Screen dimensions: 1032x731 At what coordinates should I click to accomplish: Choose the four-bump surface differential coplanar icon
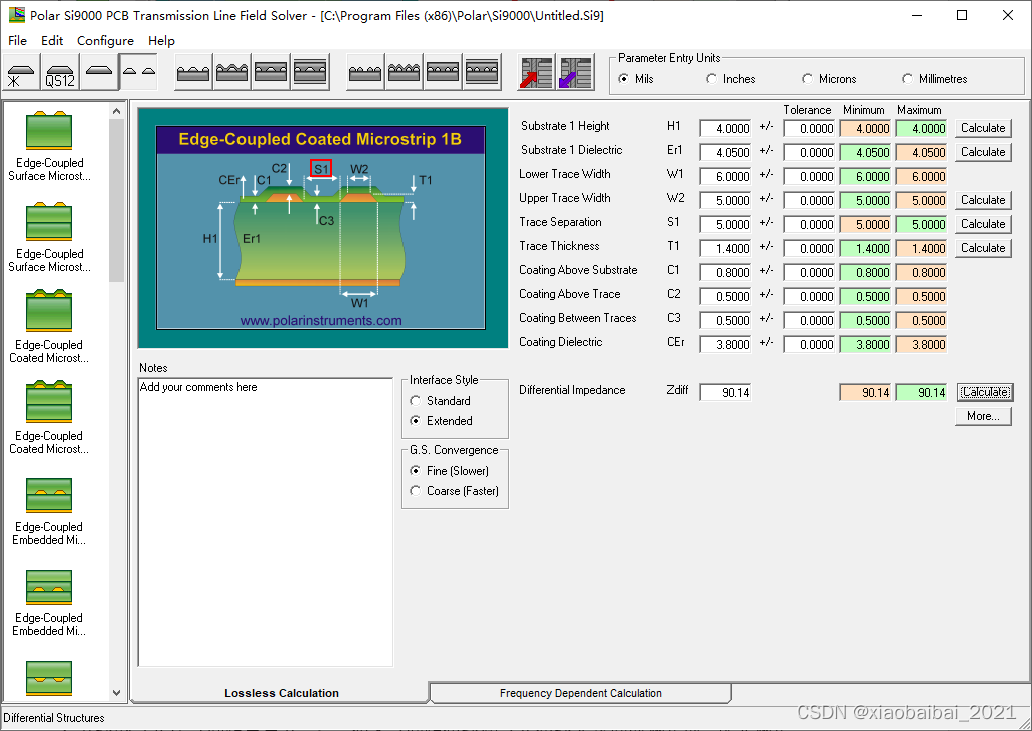click(365, 72)
